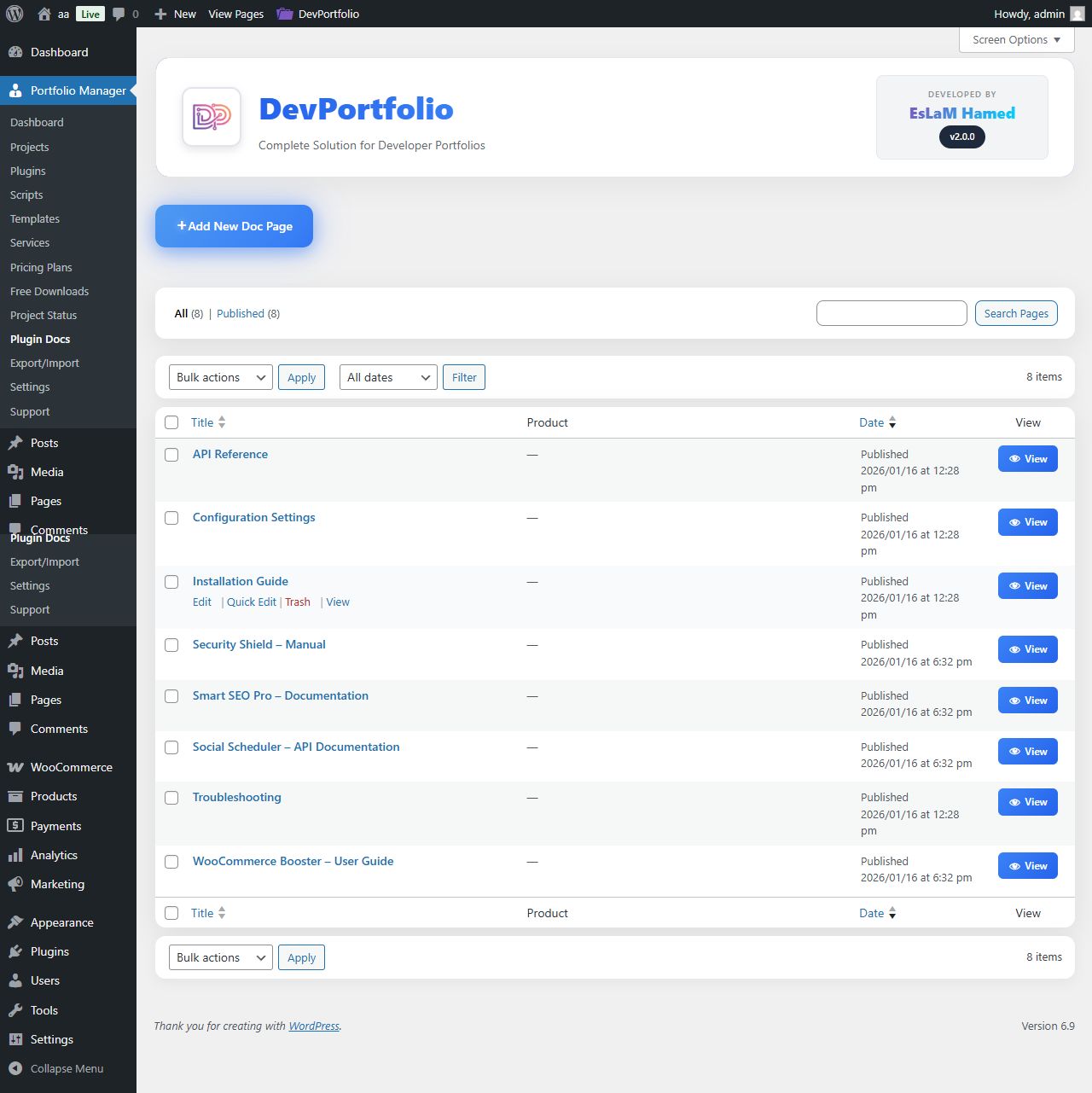Click the v2.0.0 version badge
1092x1093 pixels.
pos(962,137)
